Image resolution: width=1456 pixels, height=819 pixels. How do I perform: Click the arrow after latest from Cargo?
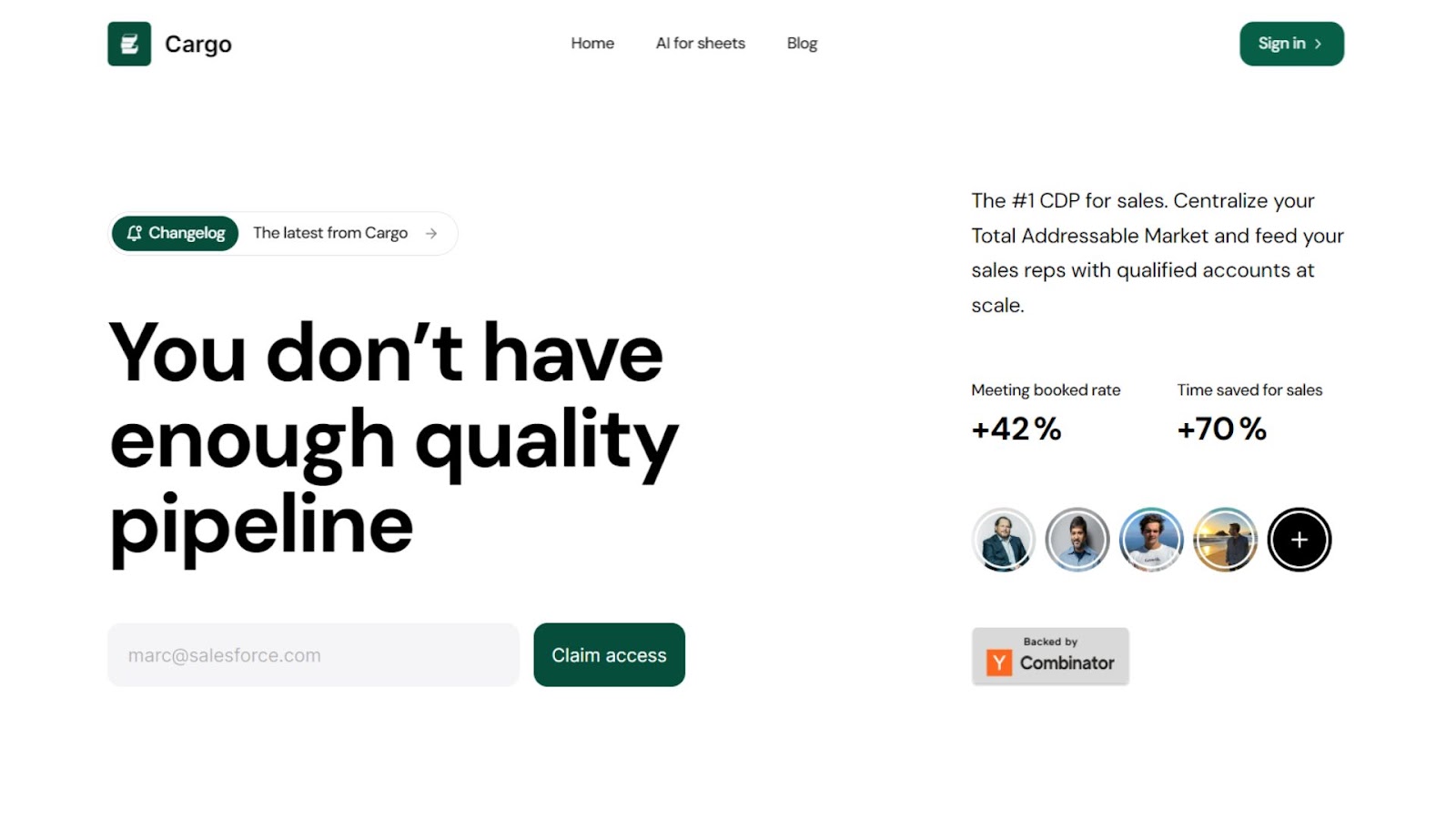point(431,234)
